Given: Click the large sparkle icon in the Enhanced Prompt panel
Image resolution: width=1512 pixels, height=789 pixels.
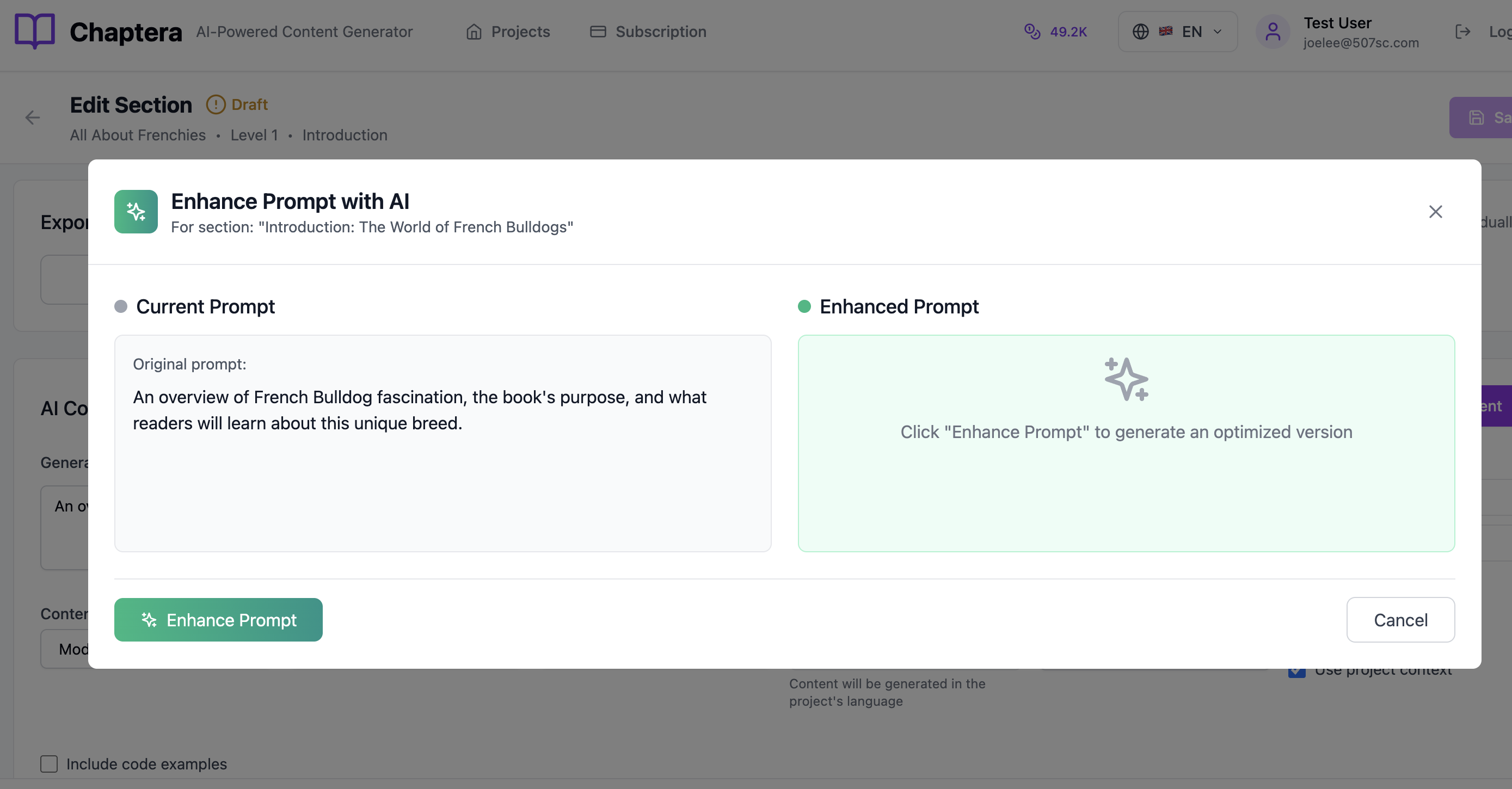Looking at the screenshot, I should (1126, 380).
